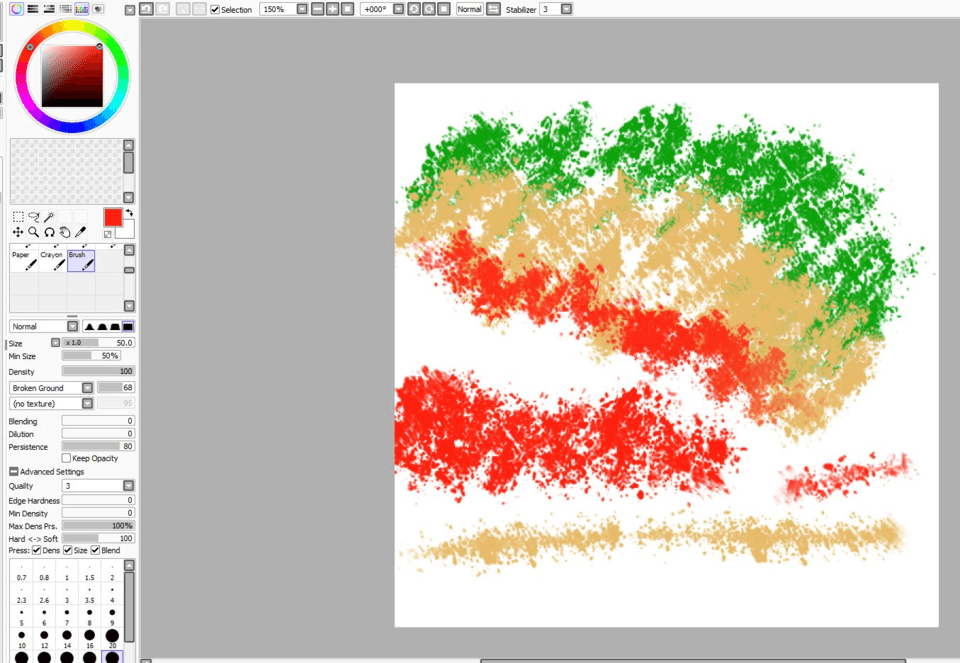
Task: Flip view horizontally button
Action: click(x=493, y=9)
